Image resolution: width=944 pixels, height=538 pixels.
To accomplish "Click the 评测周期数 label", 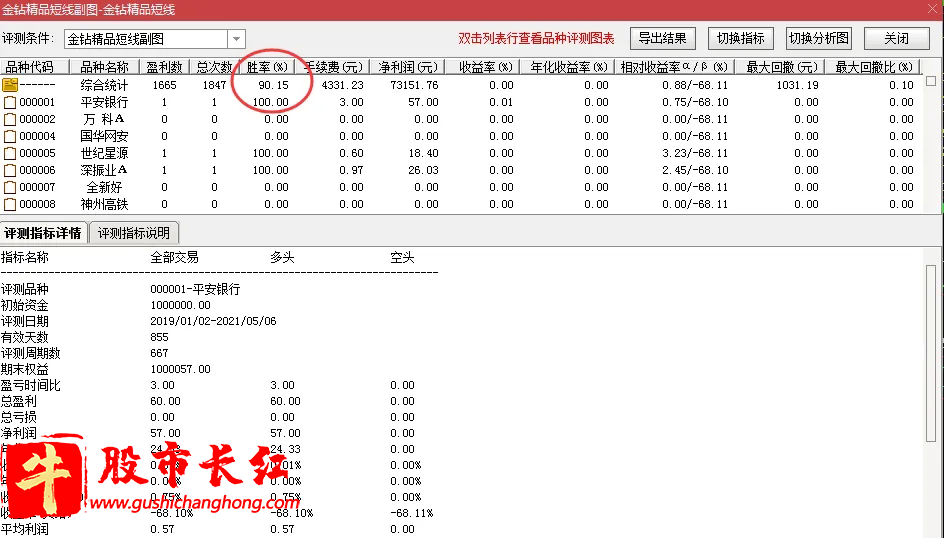I will point(31,353).
